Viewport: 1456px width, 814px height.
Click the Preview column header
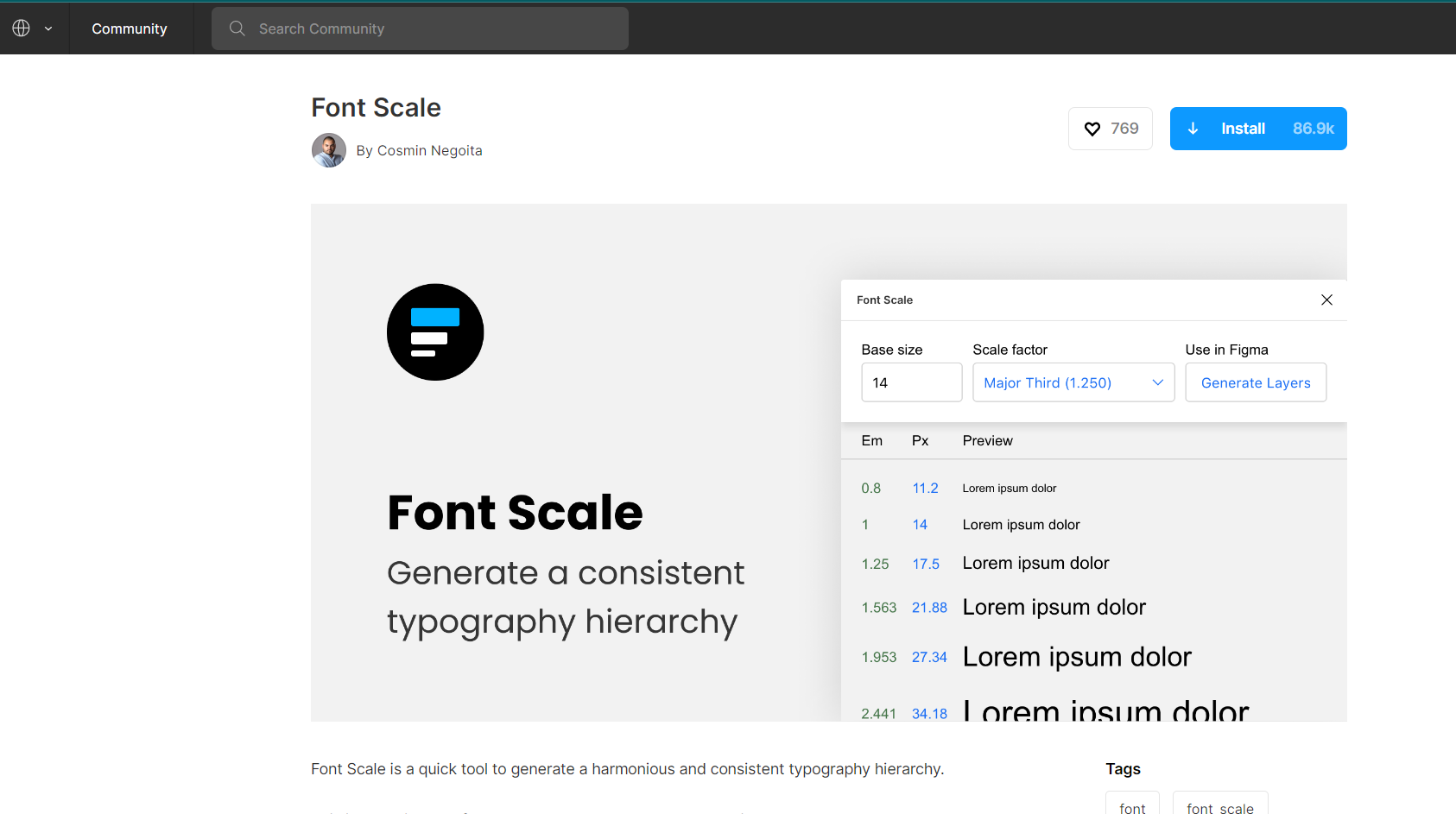point(988,440)
